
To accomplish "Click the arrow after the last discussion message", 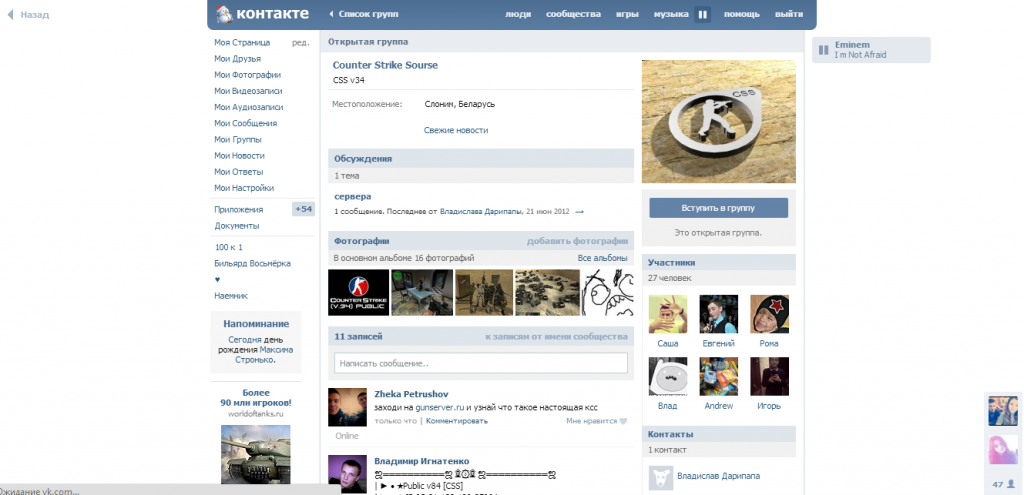I will 579,212.
